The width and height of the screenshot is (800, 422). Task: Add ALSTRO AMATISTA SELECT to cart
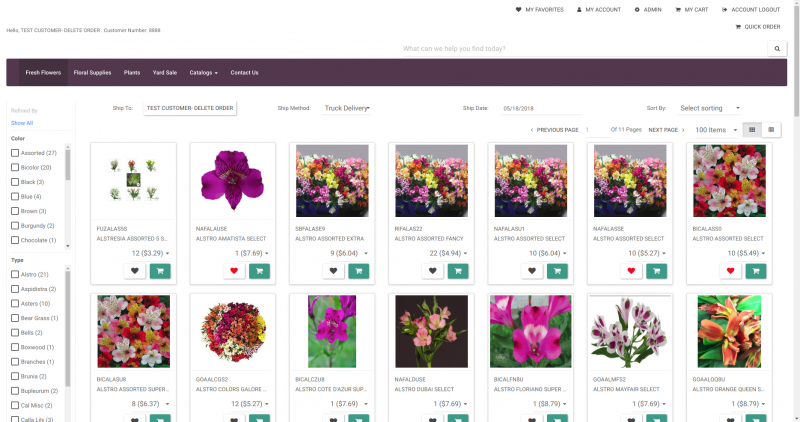pyautogui.click(x=259, y=271)
